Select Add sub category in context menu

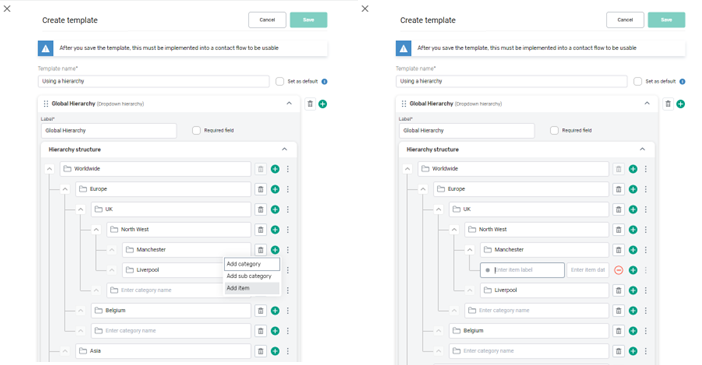pyautogui.click(x=252, y=276)
